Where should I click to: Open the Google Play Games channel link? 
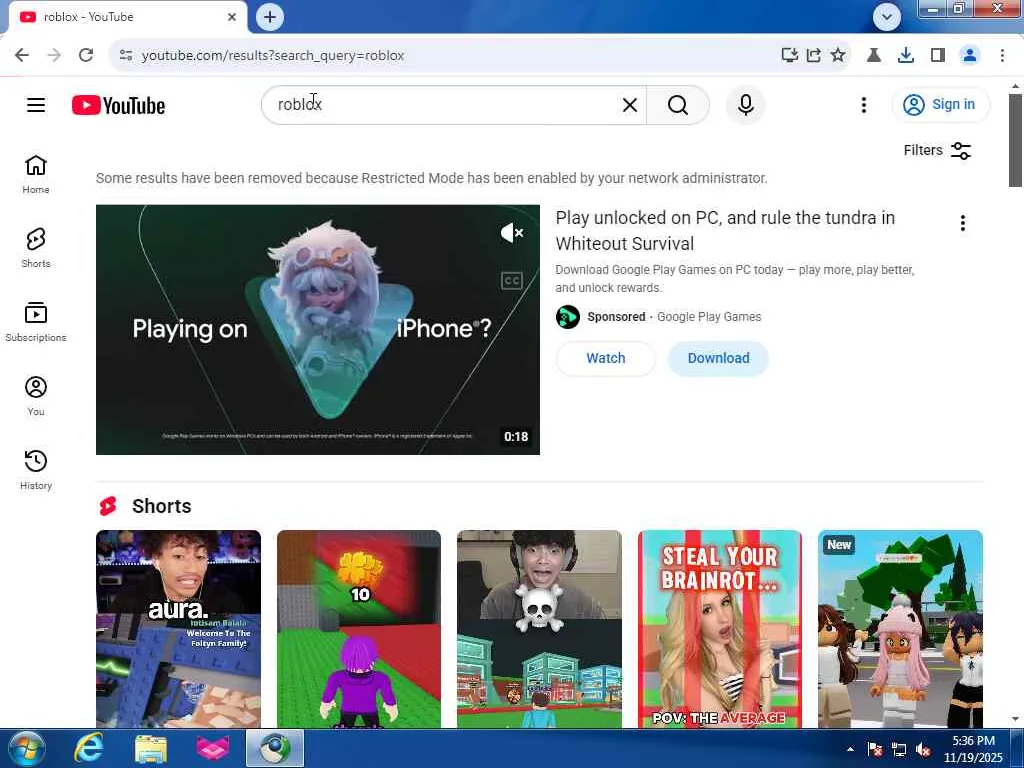(709, 317)
